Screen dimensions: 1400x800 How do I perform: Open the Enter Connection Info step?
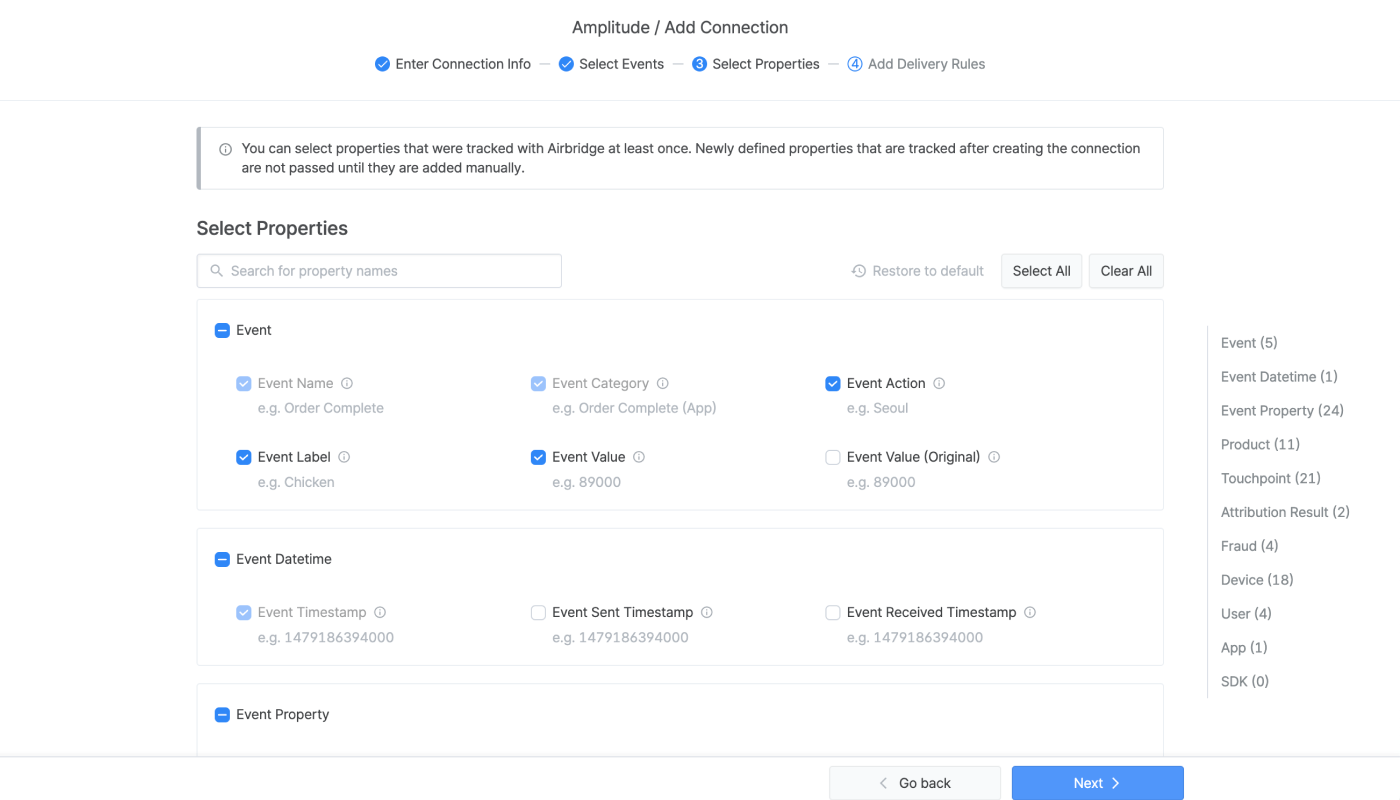pos(453,64)
